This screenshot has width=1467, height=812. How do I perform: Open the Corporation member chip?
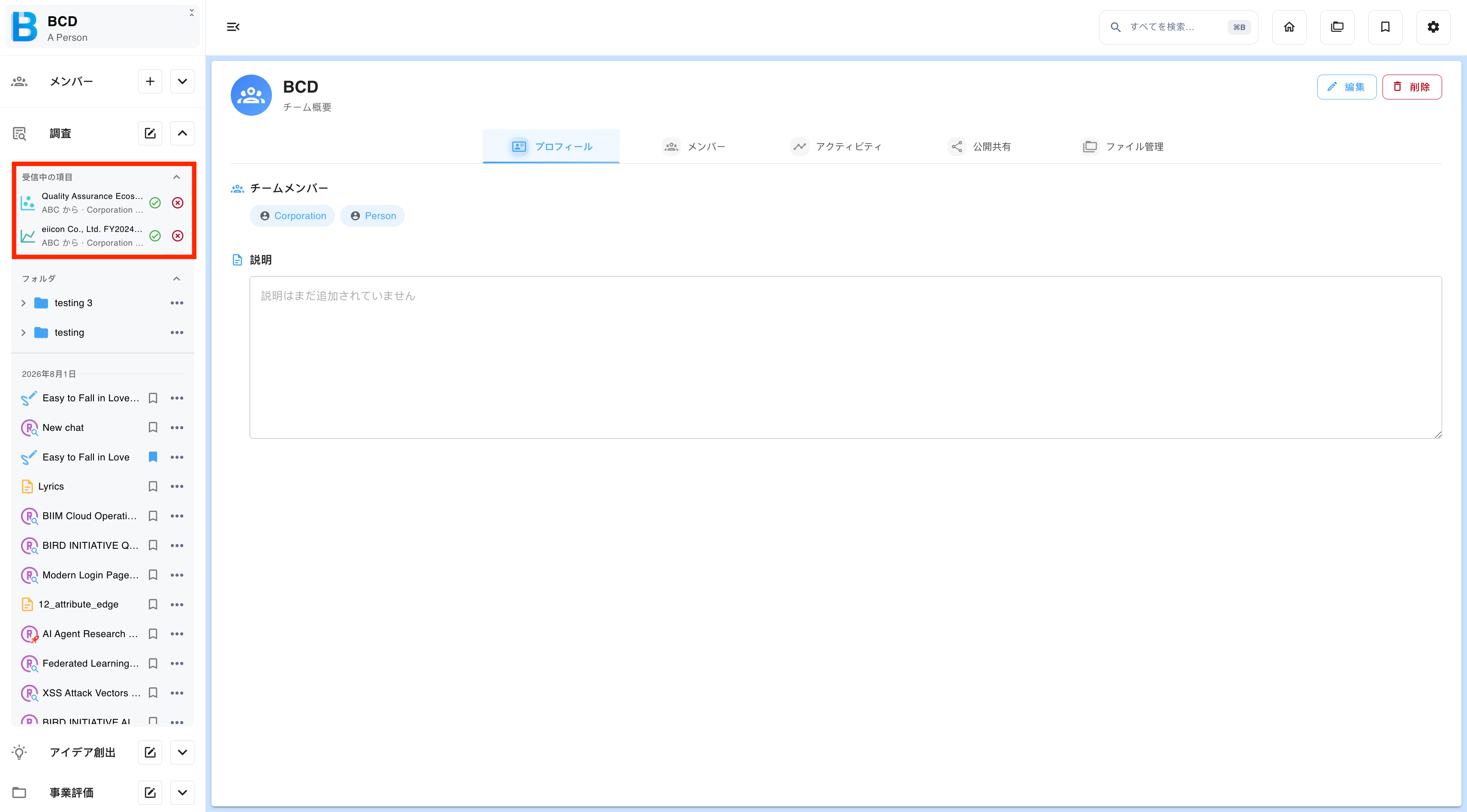(x=292, y=216)
